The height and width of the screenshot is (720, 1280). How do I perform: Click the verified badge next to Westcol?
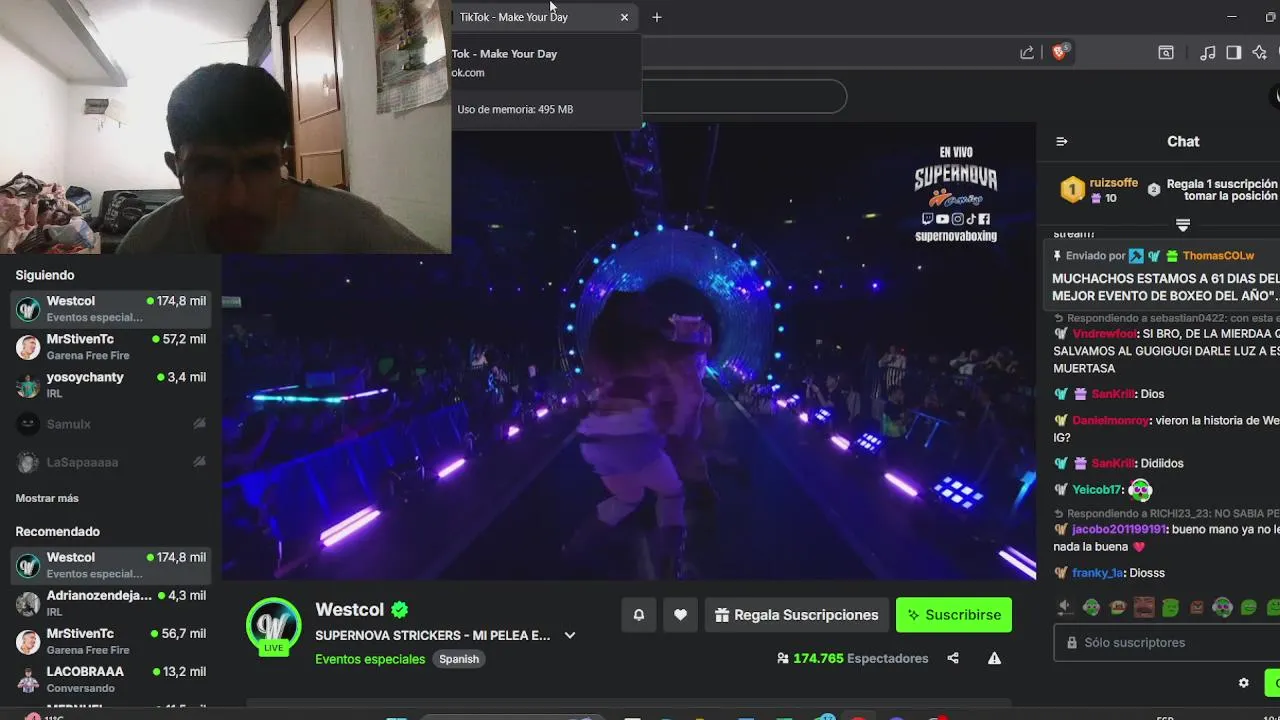[x=399, y=609]
